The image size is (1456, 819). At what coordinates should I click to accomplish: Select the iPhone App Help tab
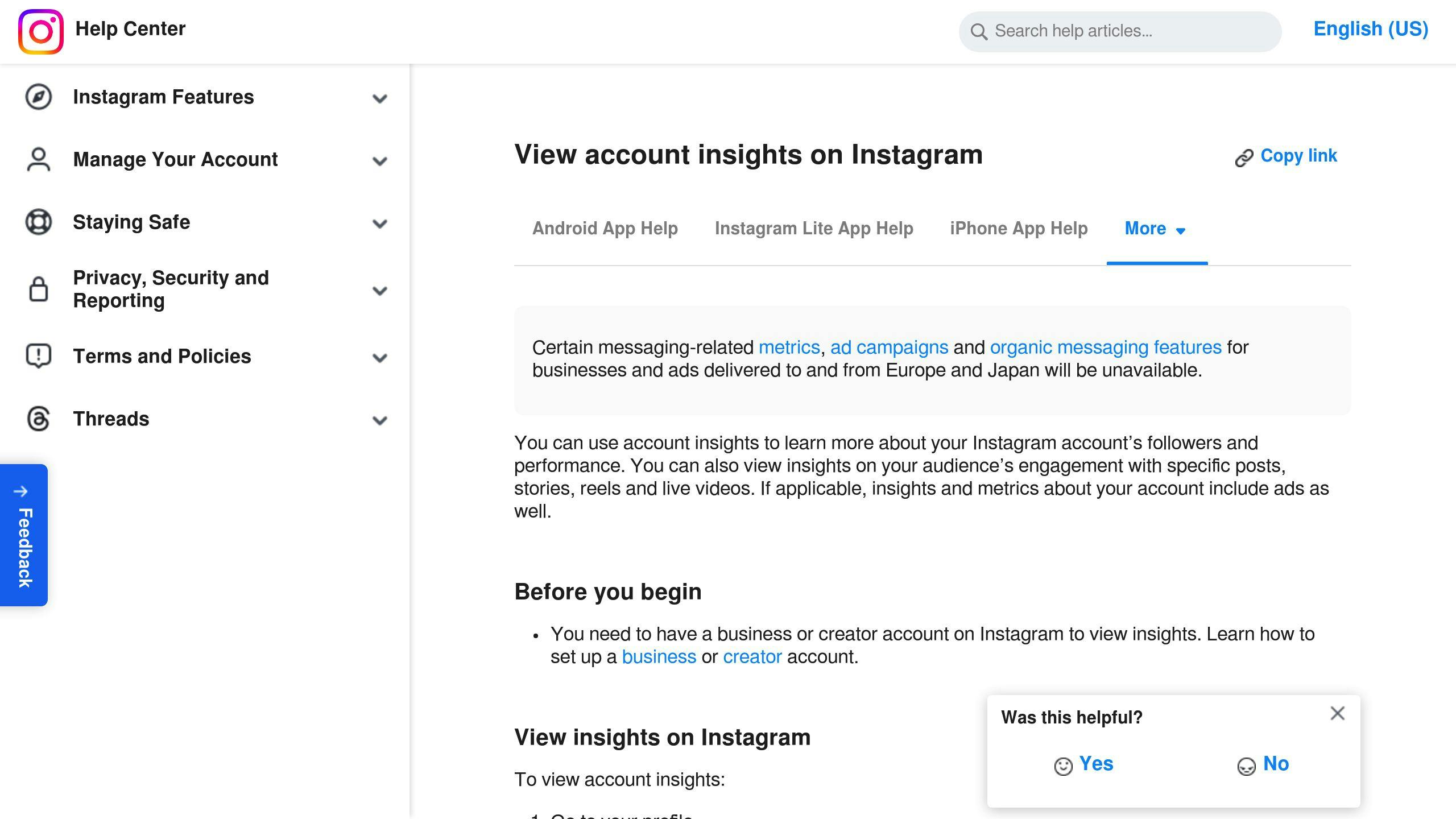point(1019,229)
